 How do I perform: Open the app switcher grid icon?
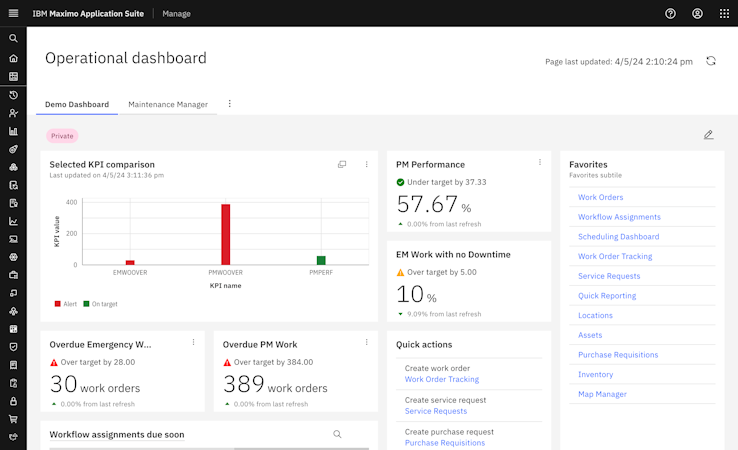pyautogui.click(x=724, y=13)
